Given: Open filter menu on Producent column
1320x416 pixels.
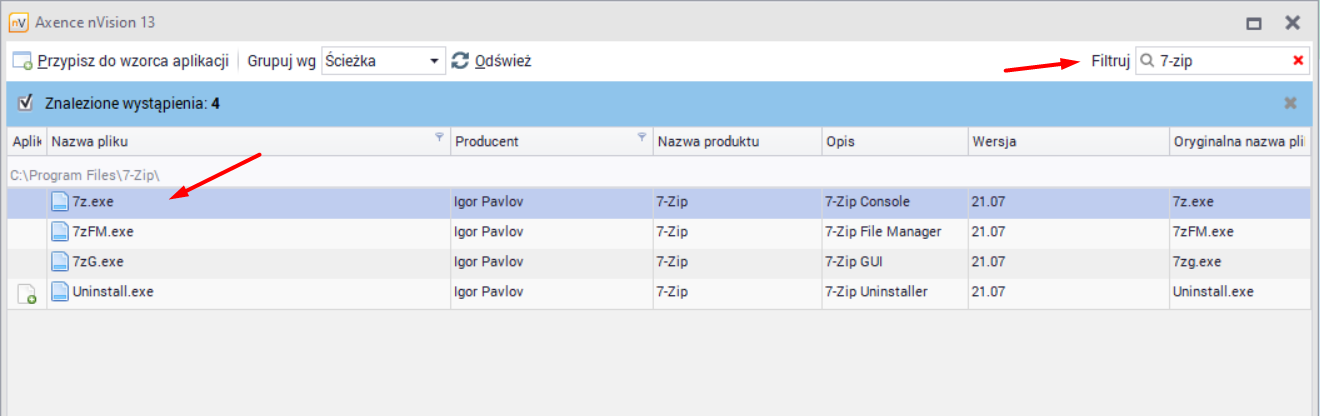Looking at the screenshot, I should [x=641, y=138].
